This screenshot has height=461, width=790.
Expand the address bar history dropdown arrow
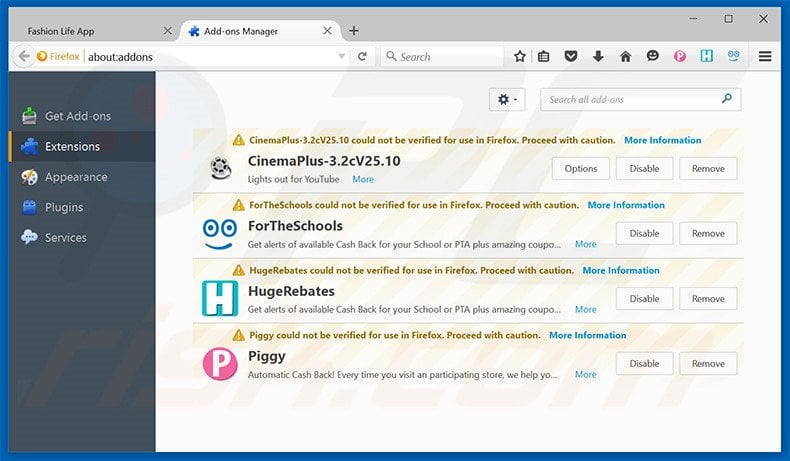tap(342, 56)
